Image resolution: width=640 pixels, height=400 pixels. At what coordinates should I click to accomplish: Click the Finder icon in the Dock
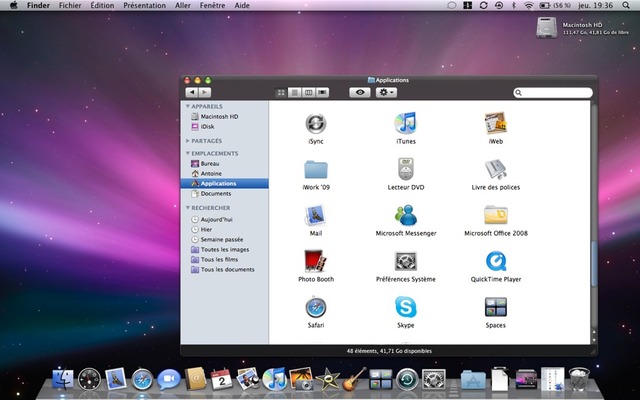[63, 379]
